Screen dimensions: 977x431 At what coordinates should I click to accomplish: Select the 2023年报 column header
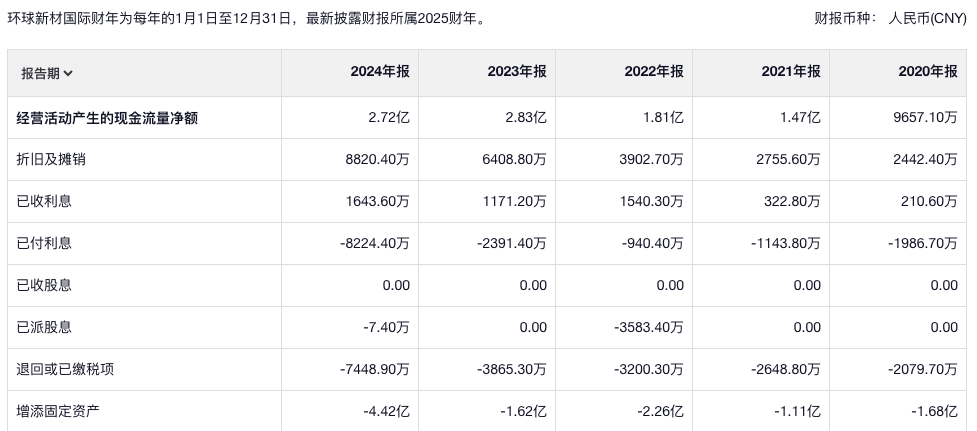[x=516, y=72]
